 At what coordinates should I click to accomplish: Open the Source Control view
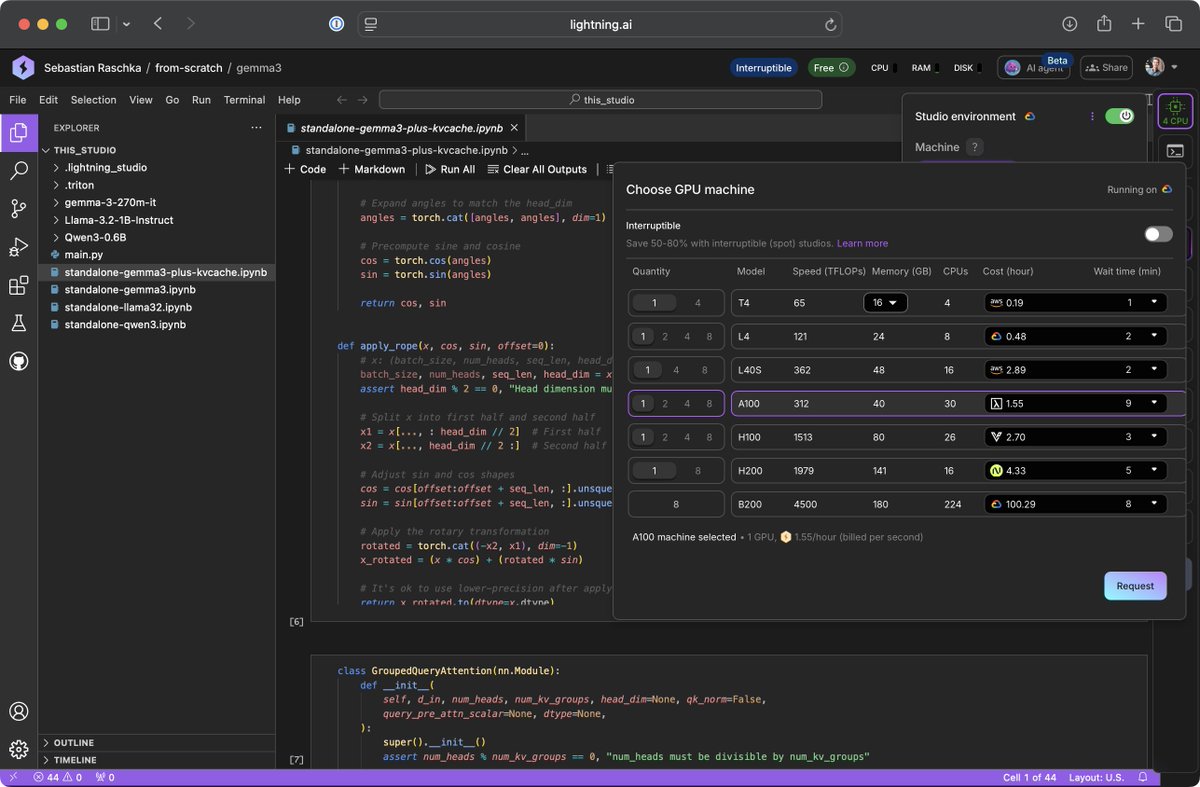coord(18,209)
